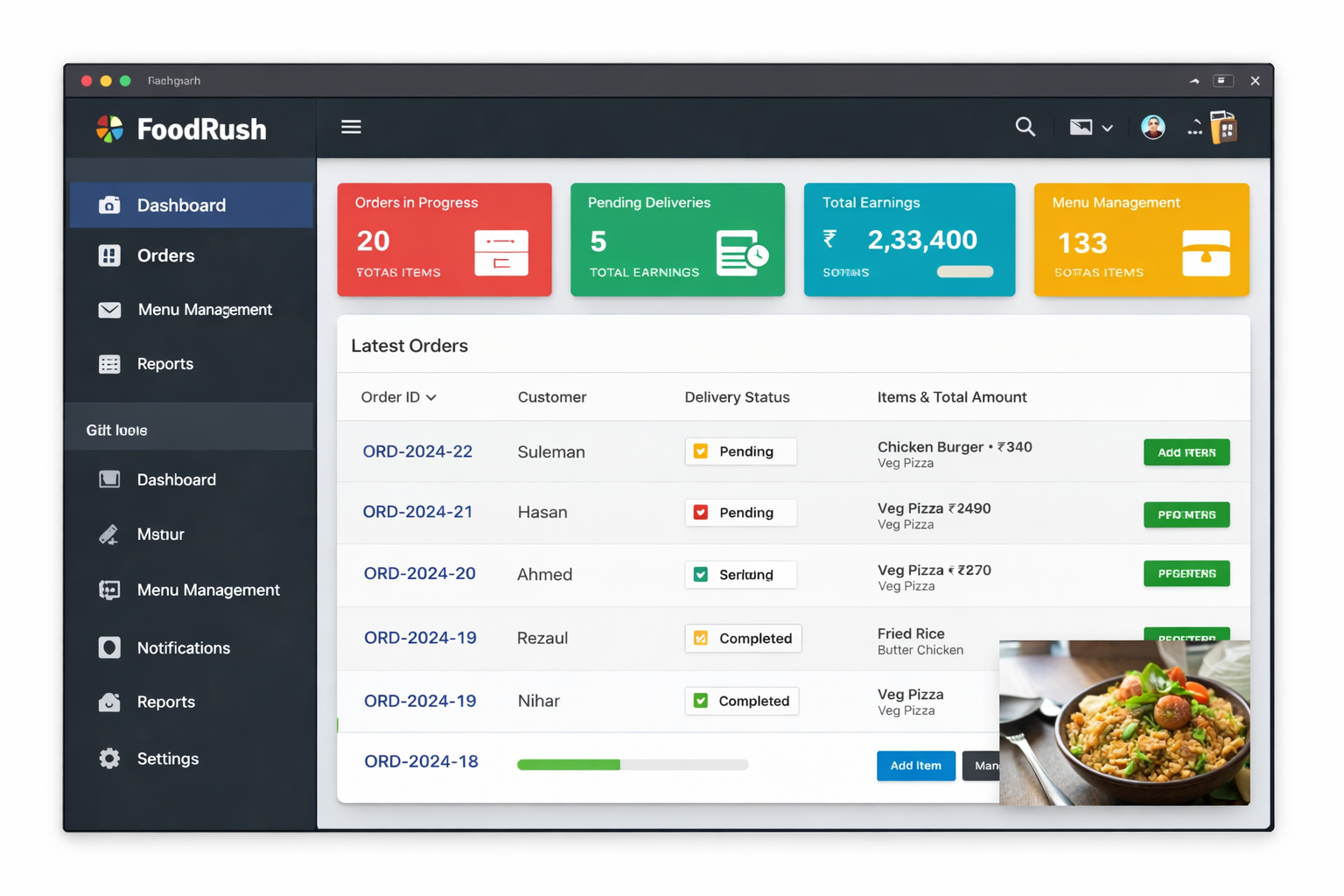1344x896 pixels.
Task: Open the profile avatar in the header
Action: pyautogui.click(x=1152, y=127)
